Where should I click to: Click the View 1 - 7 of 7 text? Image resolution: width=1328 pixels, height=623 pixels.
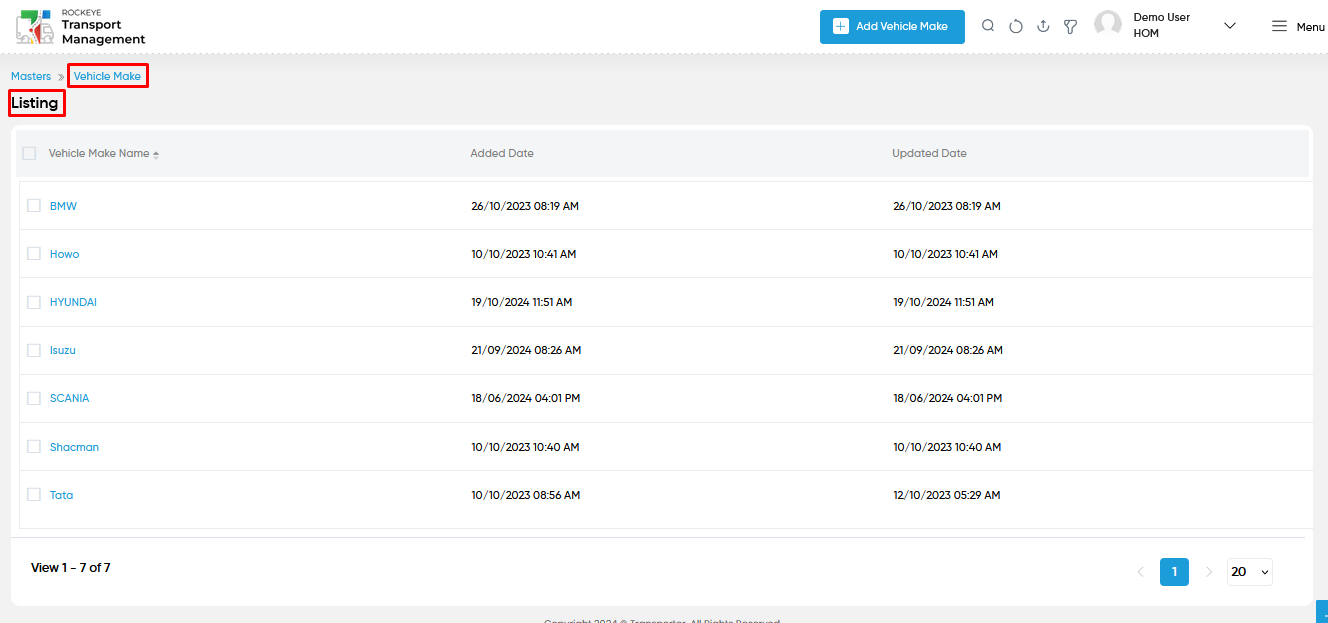[71, 567]
